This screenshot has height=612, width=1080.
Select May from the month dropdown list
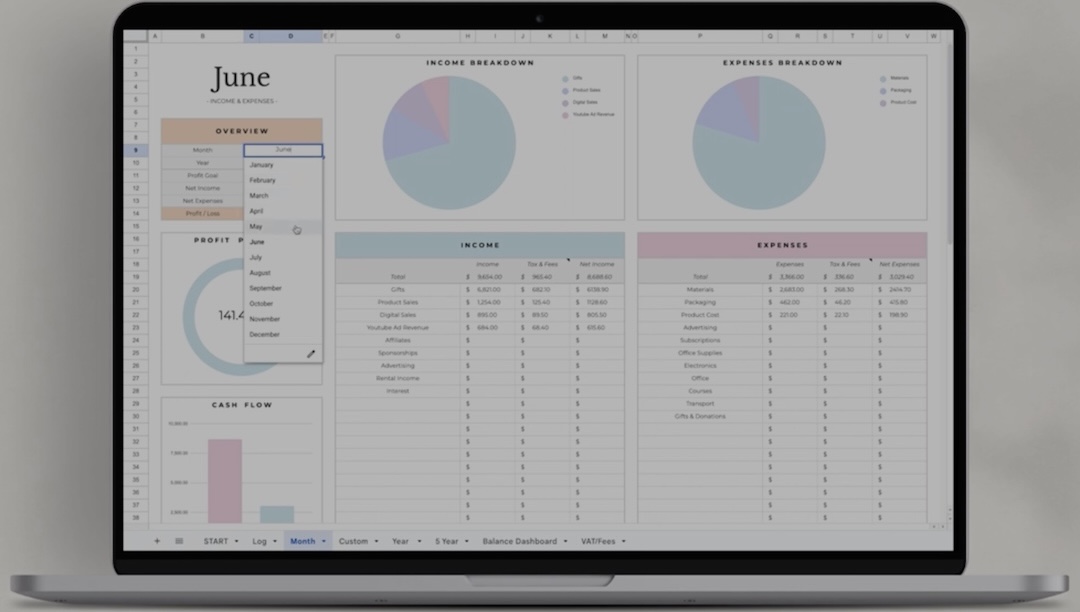(x=257, y=227)
